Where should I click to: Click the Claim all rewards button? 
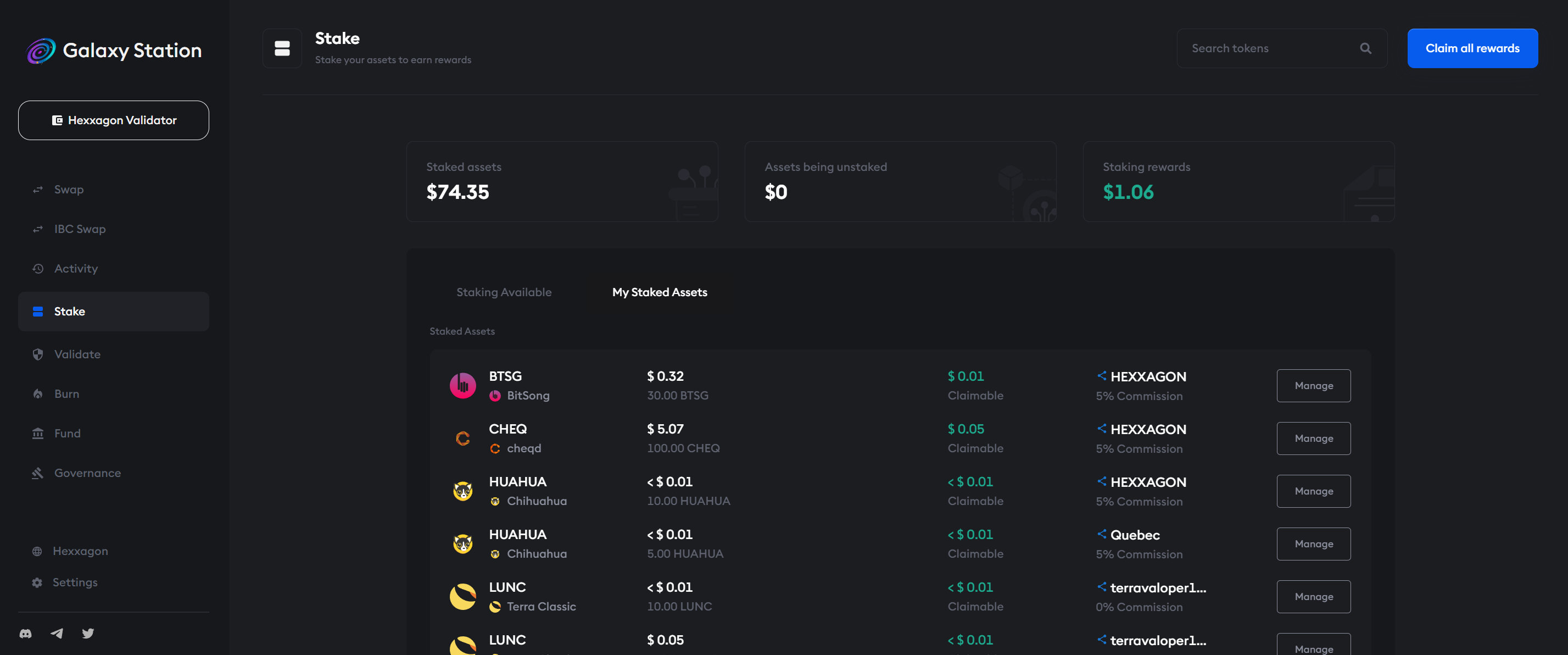[x=1472, y=48]
